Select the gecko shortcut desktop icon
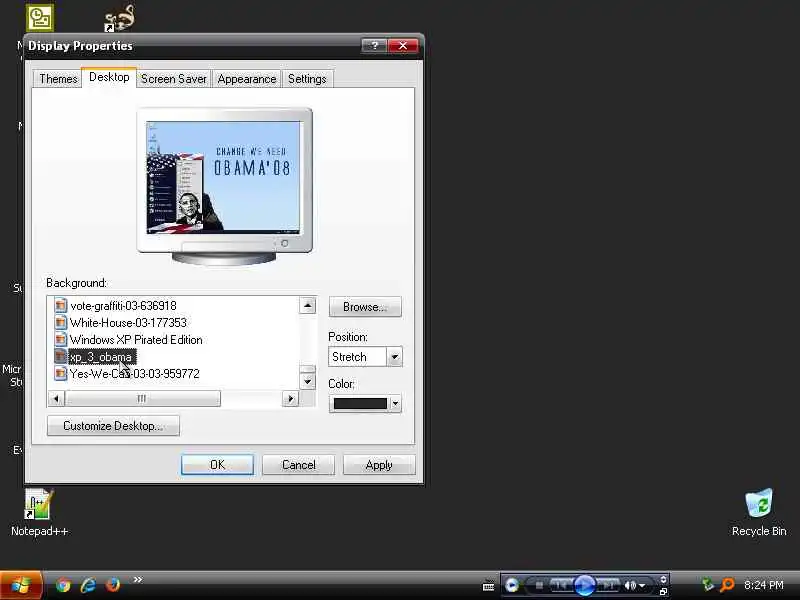This screenshot has width=800, height=600. point(120,18)
